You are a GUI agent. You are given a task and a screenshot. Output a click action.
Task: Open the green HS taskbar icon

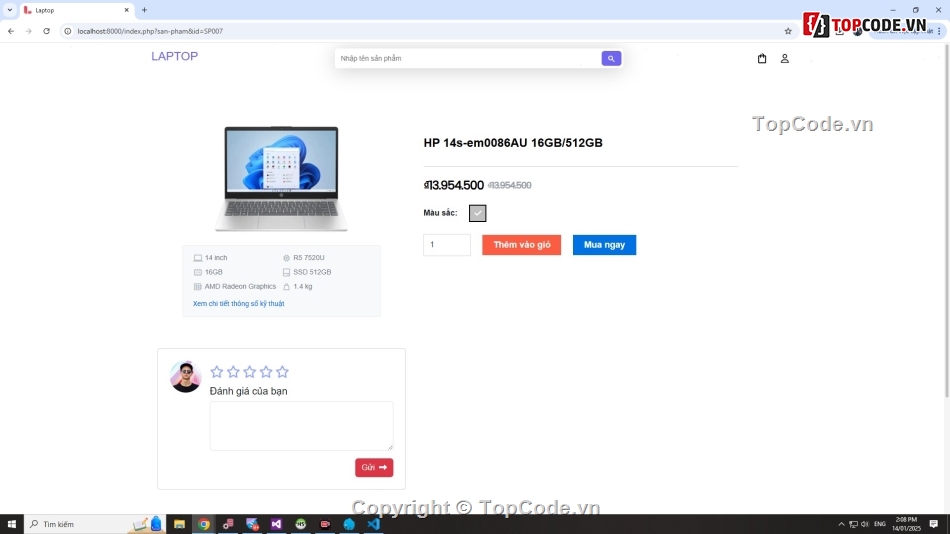point(301,524)
